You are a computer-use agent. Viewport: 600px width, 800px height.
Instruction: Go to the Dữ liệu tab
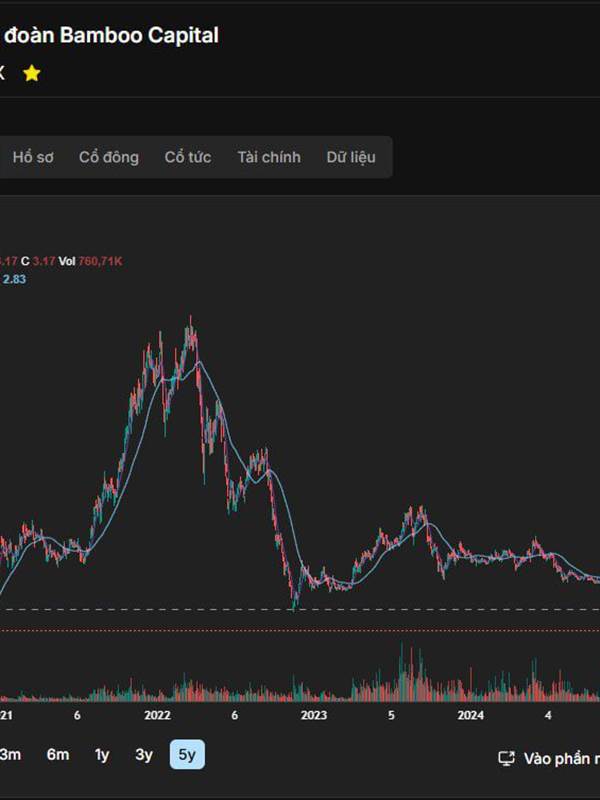pyautogui.click(x=351, y=157)
